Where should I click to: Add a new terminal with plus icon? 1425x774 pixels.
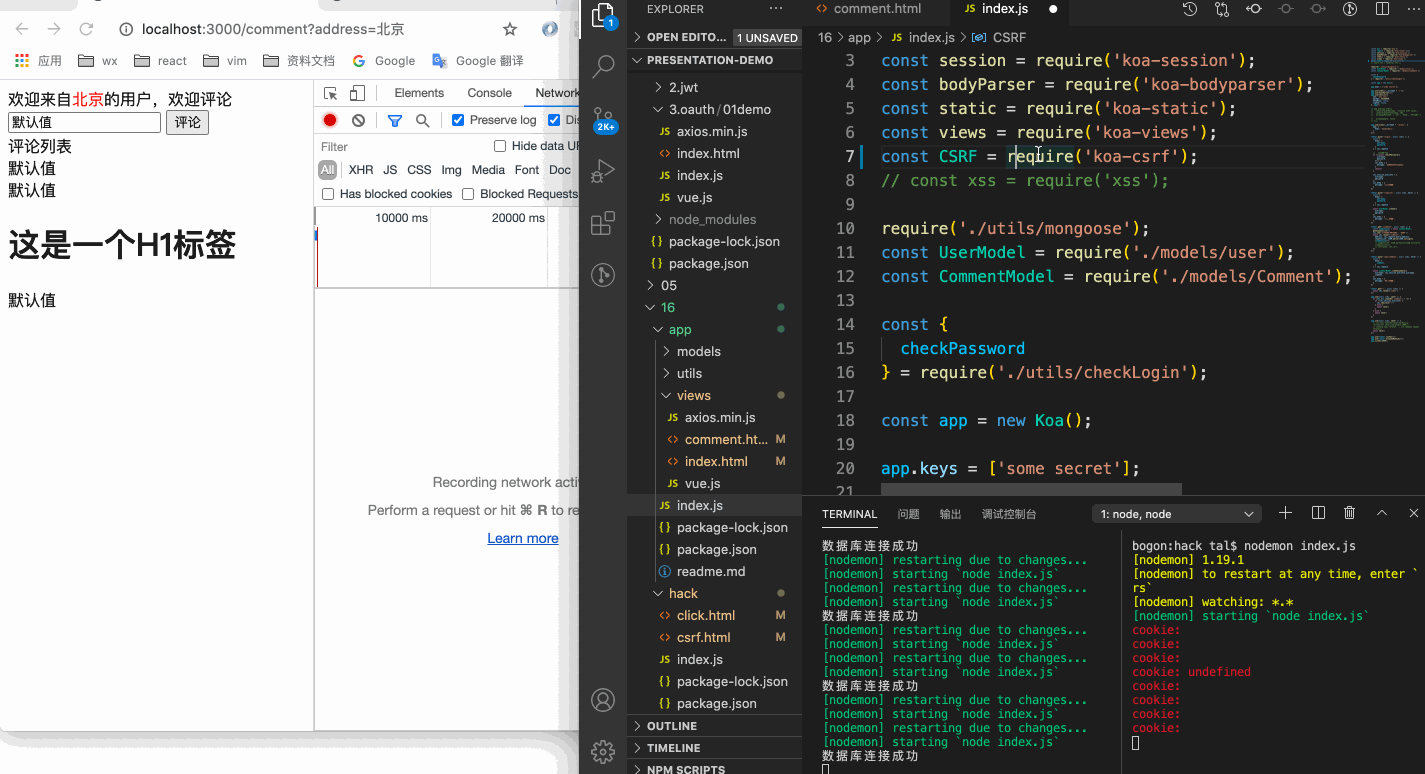[1286, 513]
